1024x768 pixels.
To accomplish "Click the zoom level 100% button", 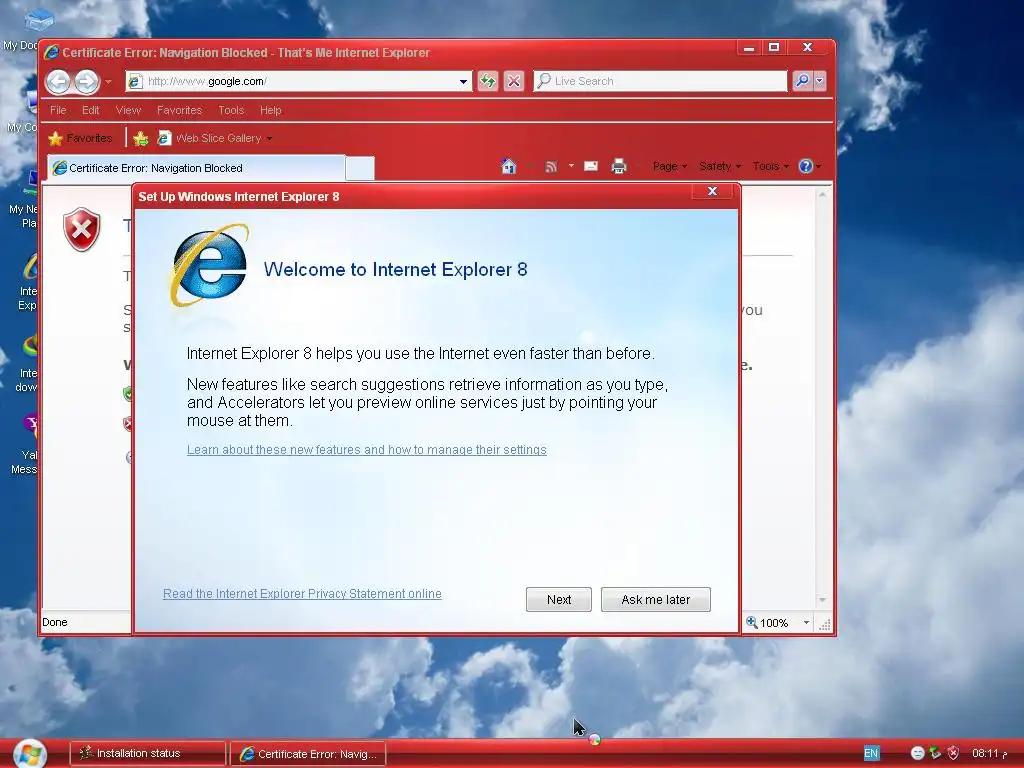I will pyautogui.click(x=768, y=623).
